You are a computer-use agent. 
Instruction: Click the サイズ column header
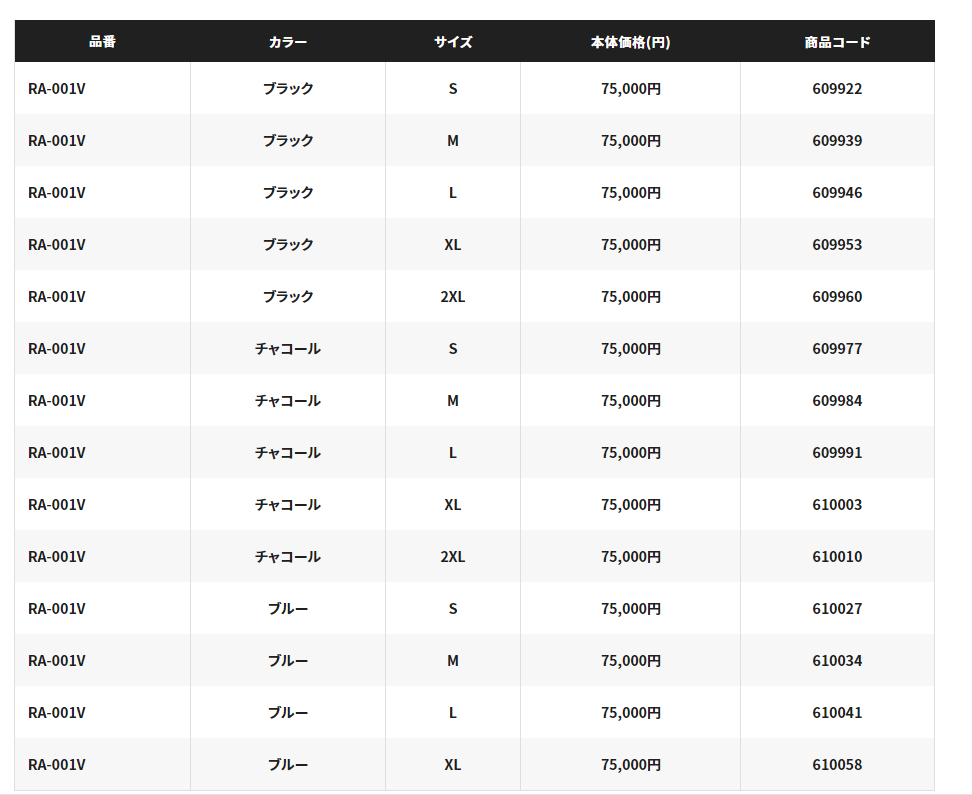point(453,42)
